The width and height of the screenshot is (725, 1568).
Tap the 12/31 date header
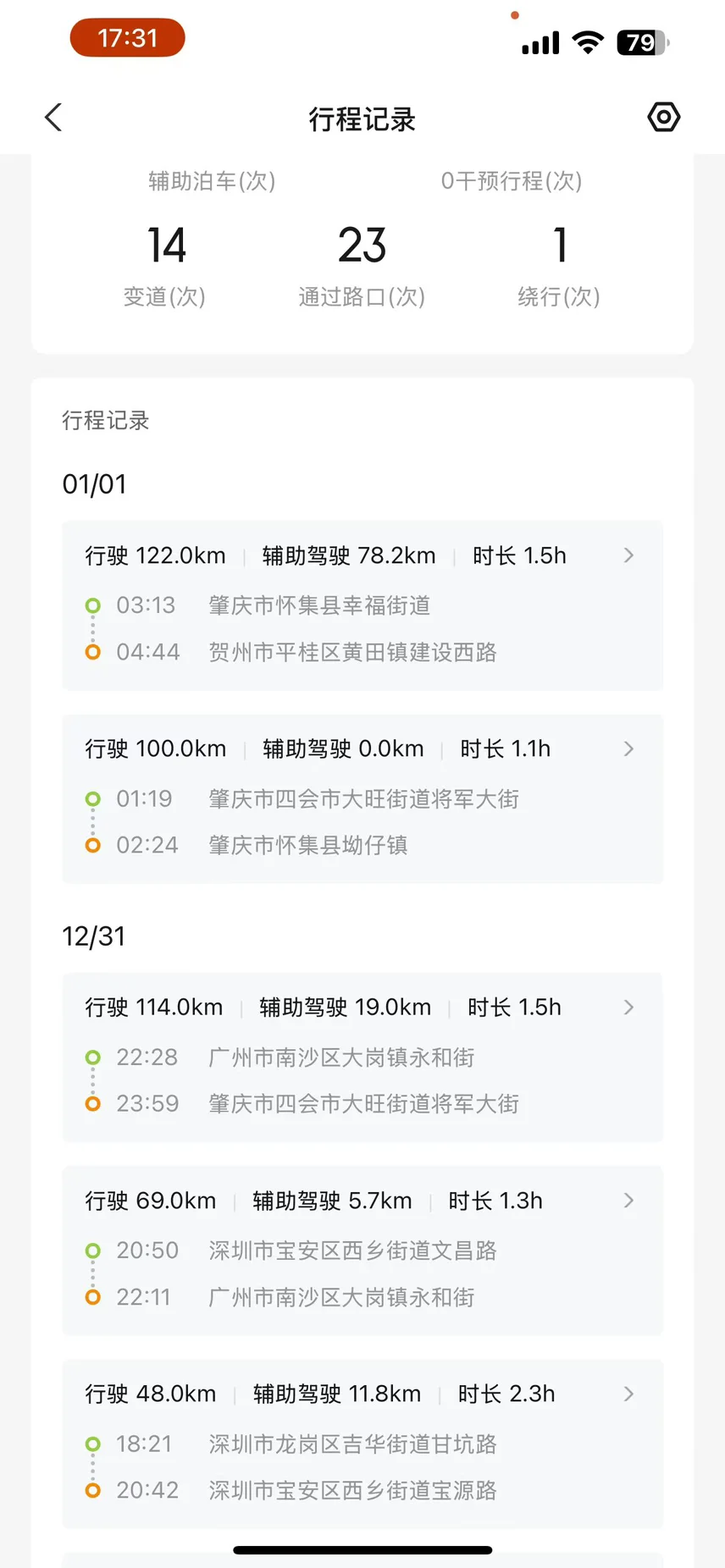94,936
